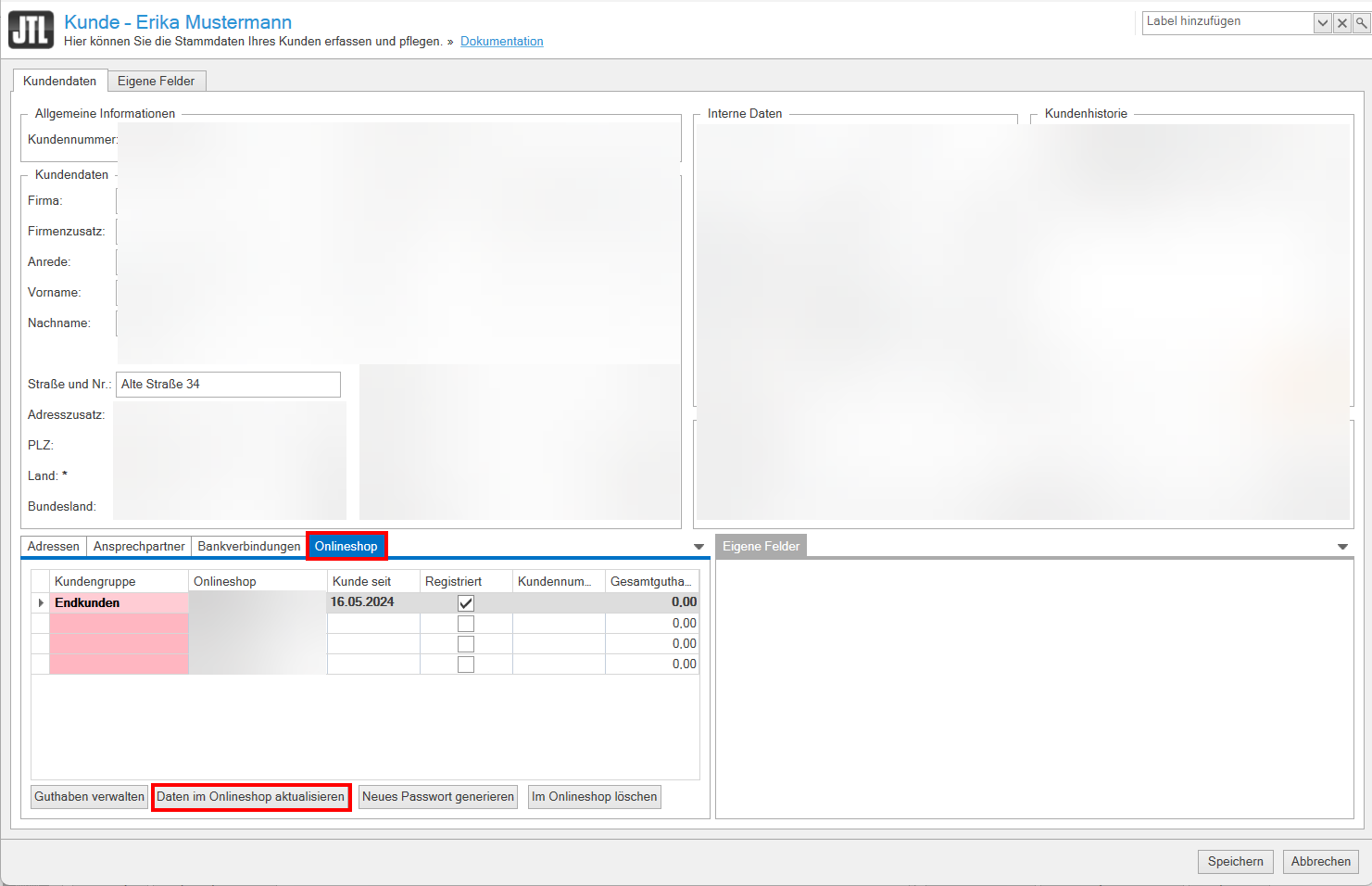1372x886 pixels.
Task: Open the 'Label hinzufügen' dropdown arrow
Action: [x=1322, y=23]
